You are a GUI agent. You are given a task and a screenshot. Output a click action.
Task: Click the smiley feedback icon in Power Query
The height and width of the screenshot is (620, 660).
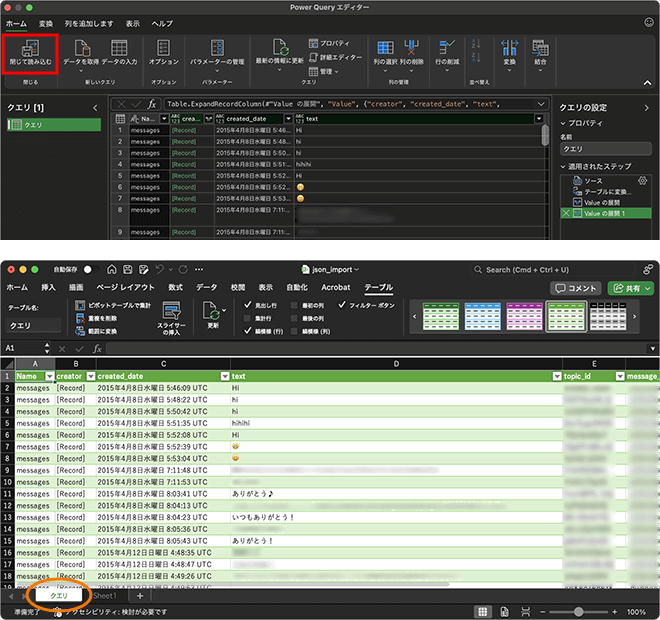click(649, 23)
